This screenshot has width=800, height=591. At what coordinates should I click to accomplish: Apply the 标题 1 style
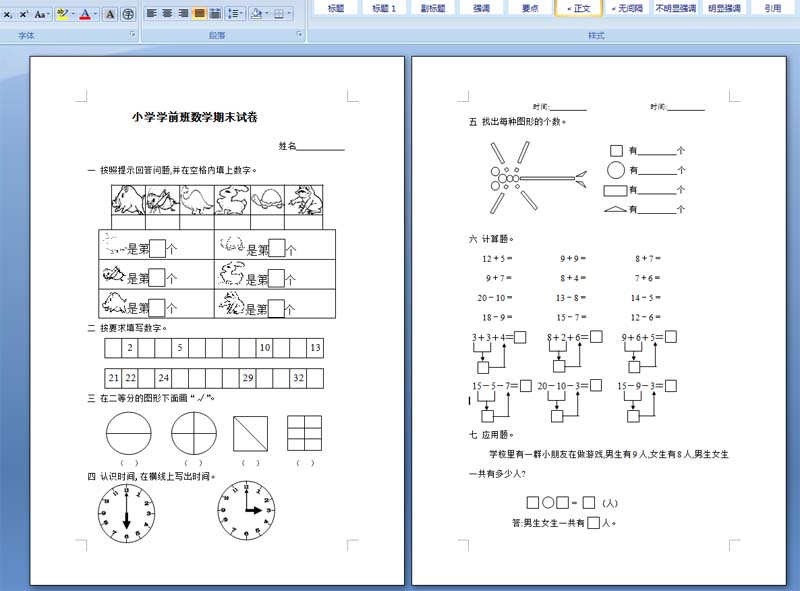click(384, 8)
